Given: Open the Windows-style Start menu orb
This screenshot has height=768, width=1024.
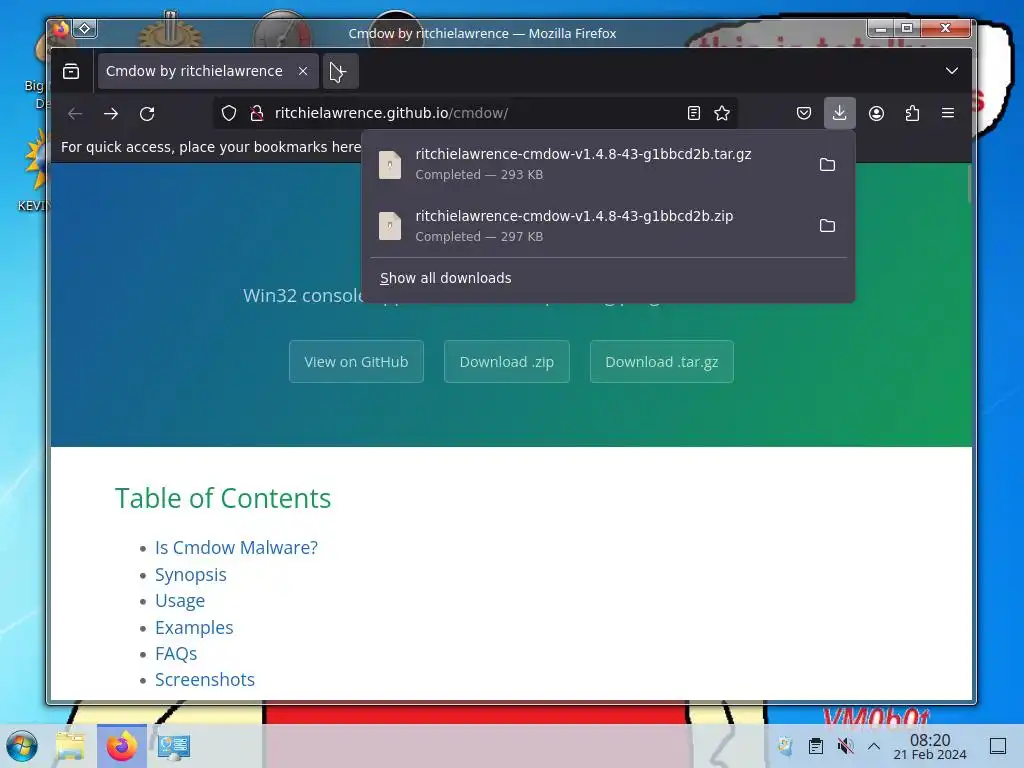Looking at the screenshot, I should click(22, 746).
